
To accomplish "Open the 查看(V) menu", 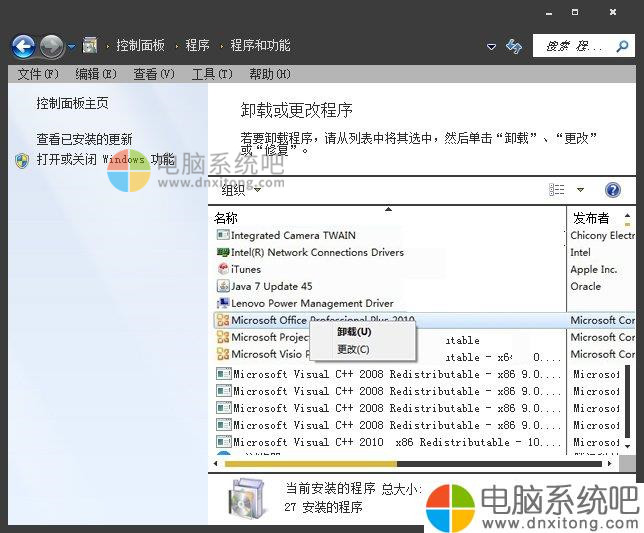I will pos(154,74).
